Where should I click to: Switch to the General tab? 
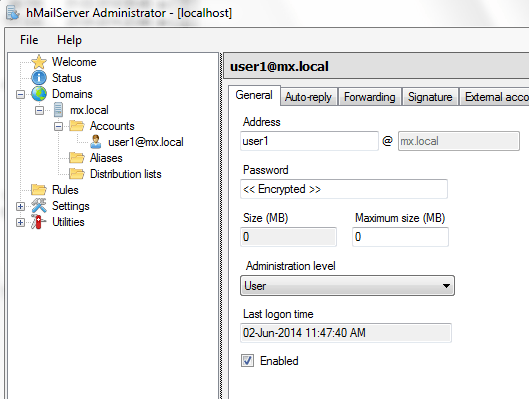(254, 95)
